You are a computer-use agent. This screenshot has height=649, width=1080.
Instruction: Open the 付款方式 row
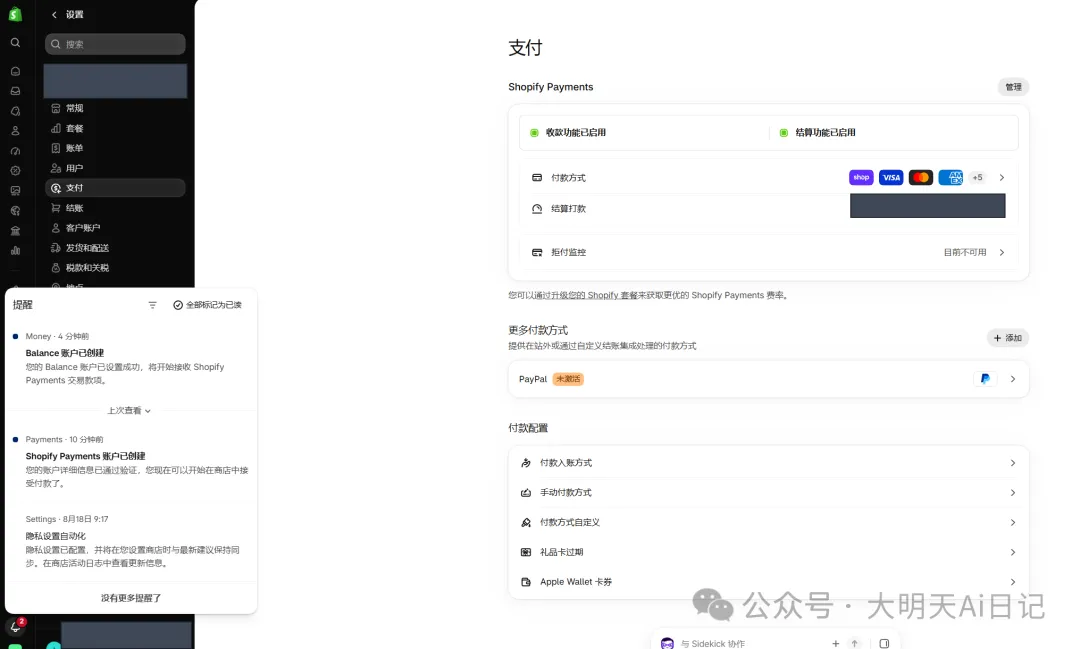[768, 178]
